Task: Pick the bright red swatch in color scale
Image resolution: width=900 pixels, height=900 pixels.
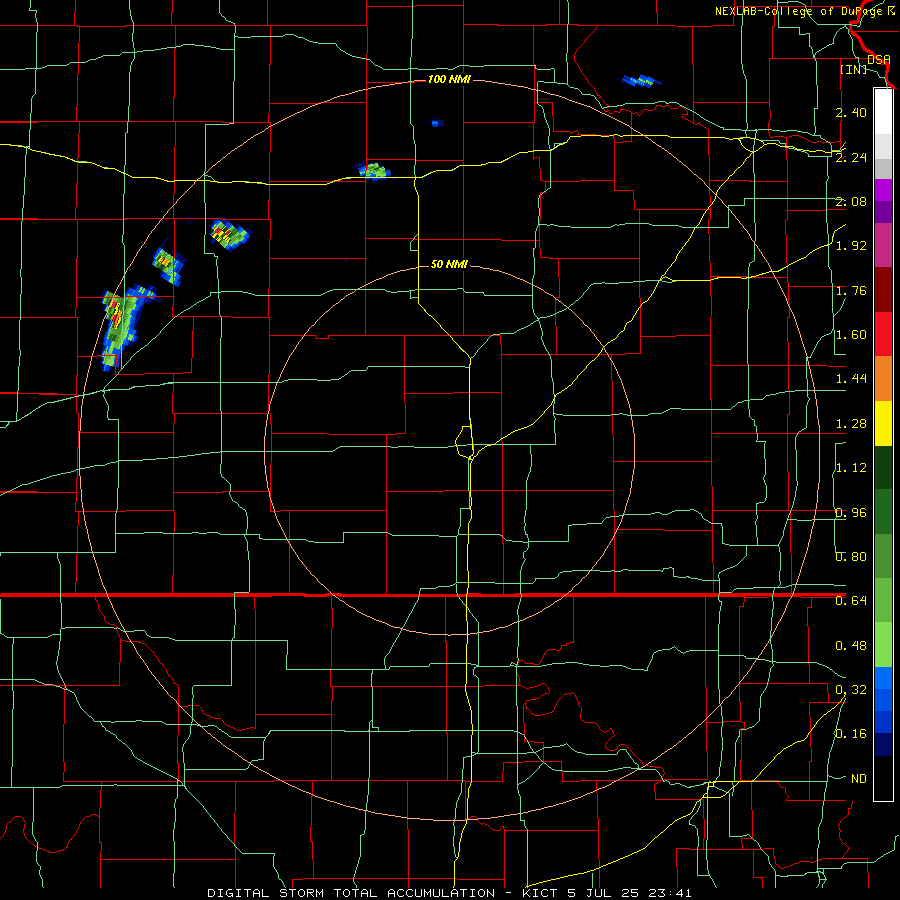Action: pos(883,334)
